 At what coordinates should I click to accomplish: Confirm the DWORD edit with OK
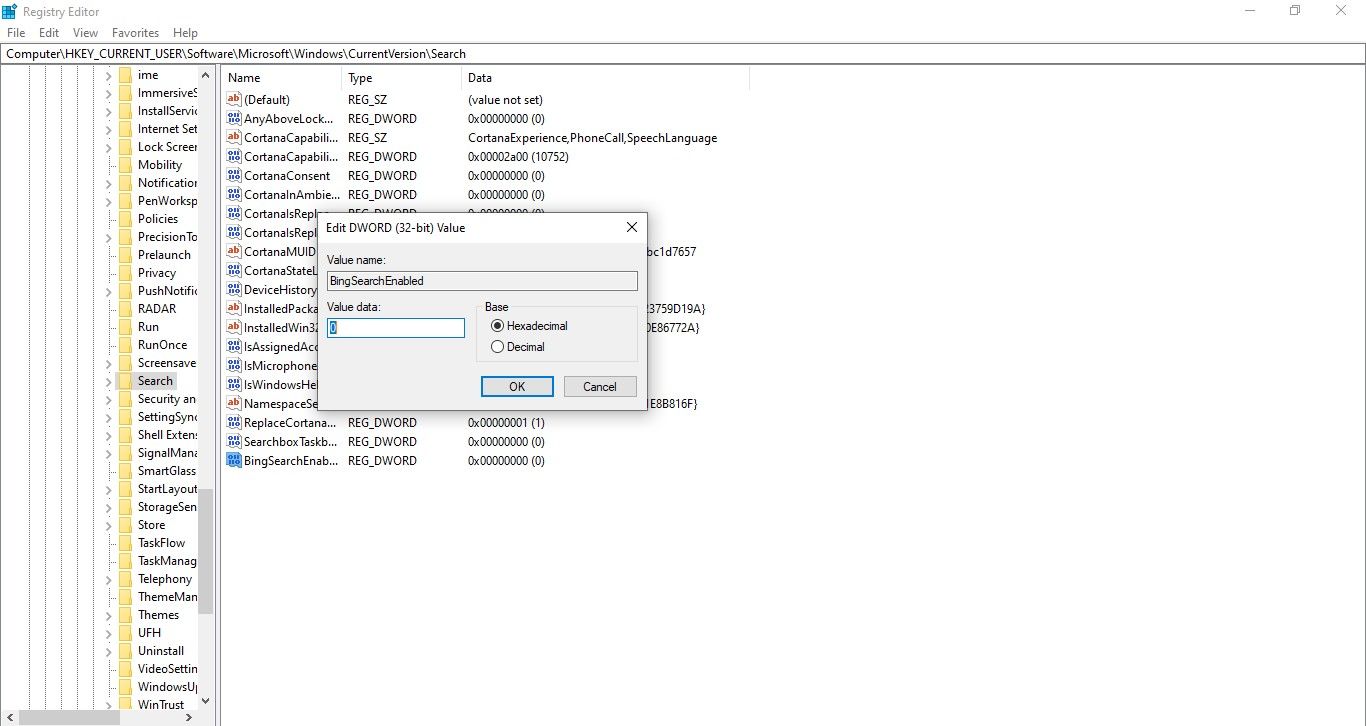pos(517,387)
